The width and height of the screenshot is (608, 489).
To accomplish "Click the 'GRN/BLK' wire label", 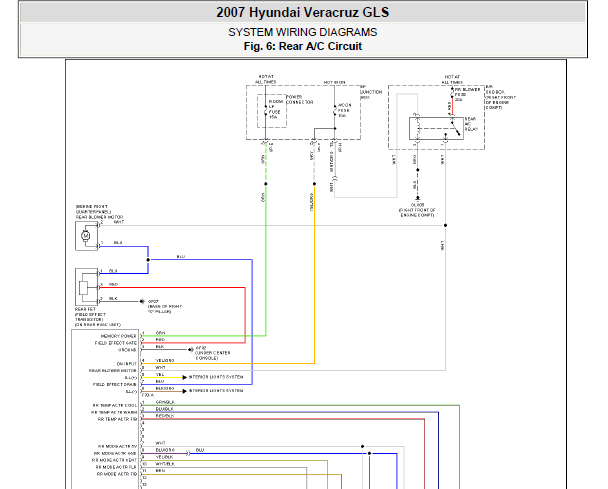I will pyautogui.click(x=165, y=402).
